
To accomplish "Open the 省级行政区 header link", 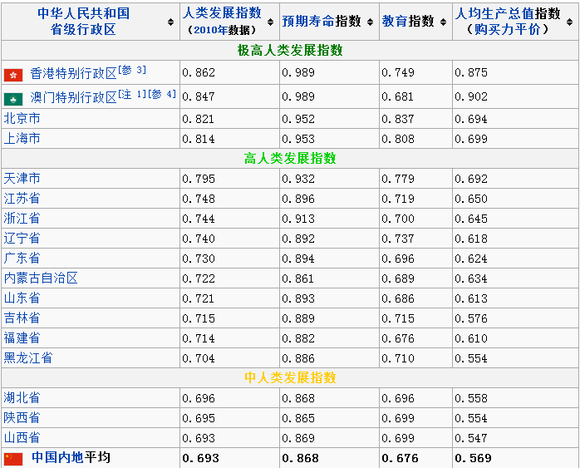I will tap(84, 29).
